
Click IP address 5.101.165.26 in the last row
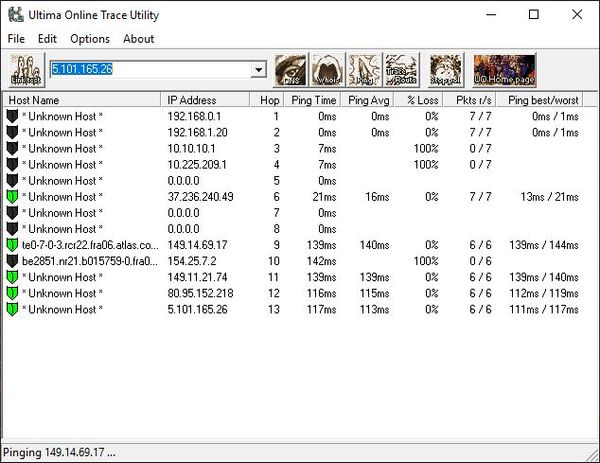pos(197,309)
